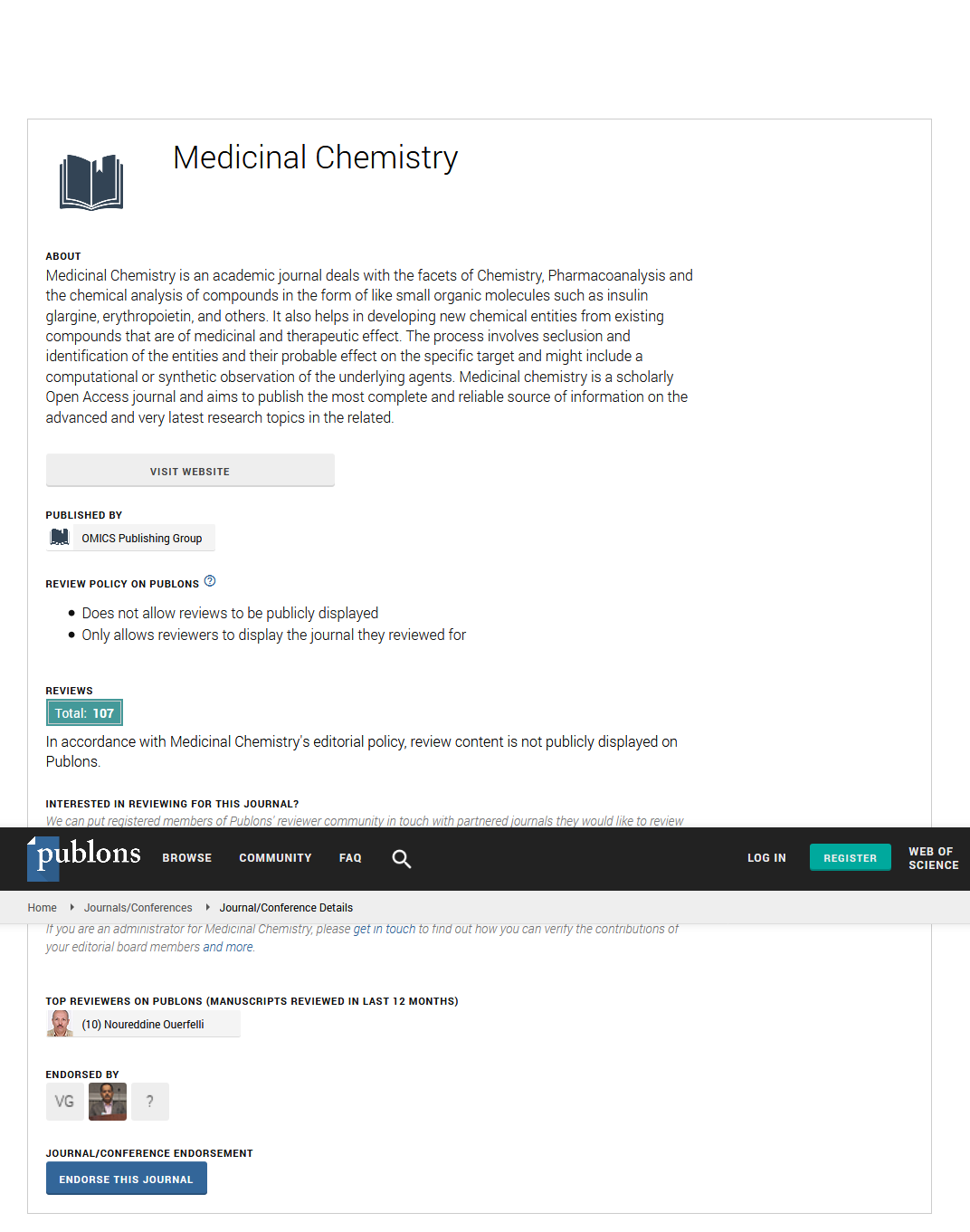Open the Community menu
Screen dimensions: 970x1232
(275, 858)
